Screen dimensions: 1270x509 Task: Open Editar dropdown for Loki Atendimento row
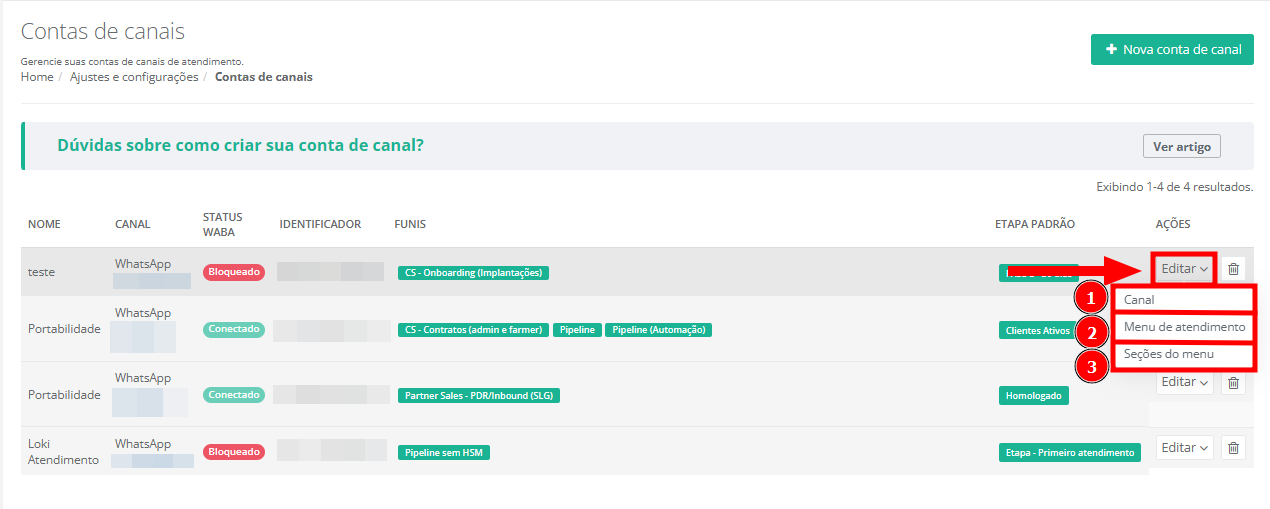(1185, 448)
